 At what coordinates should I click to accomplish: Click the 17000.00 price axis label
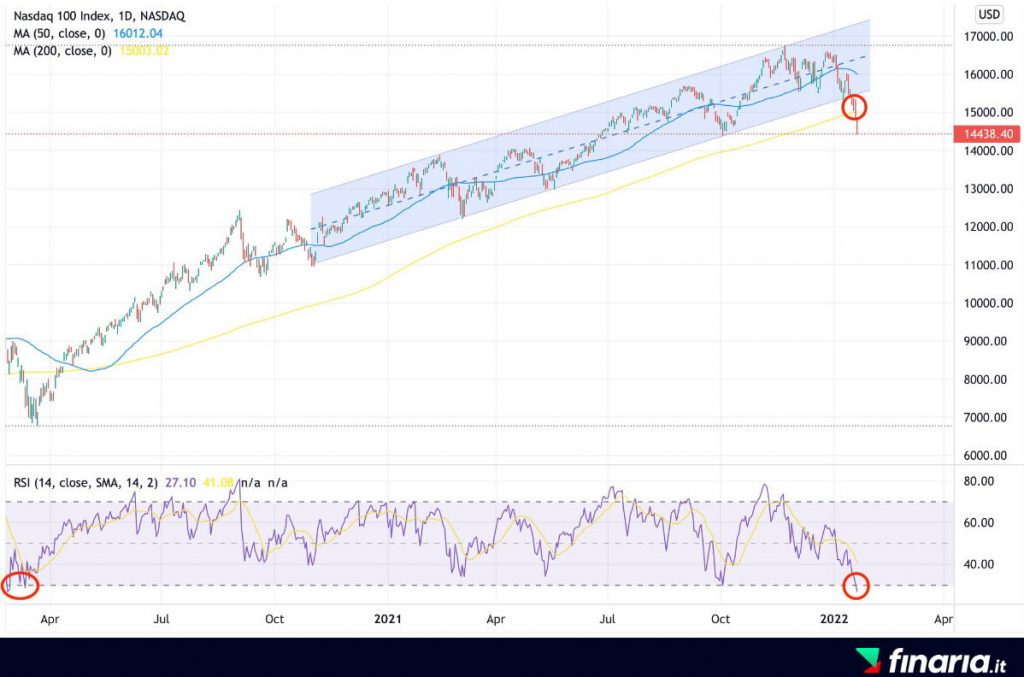[x=988, y=37]
